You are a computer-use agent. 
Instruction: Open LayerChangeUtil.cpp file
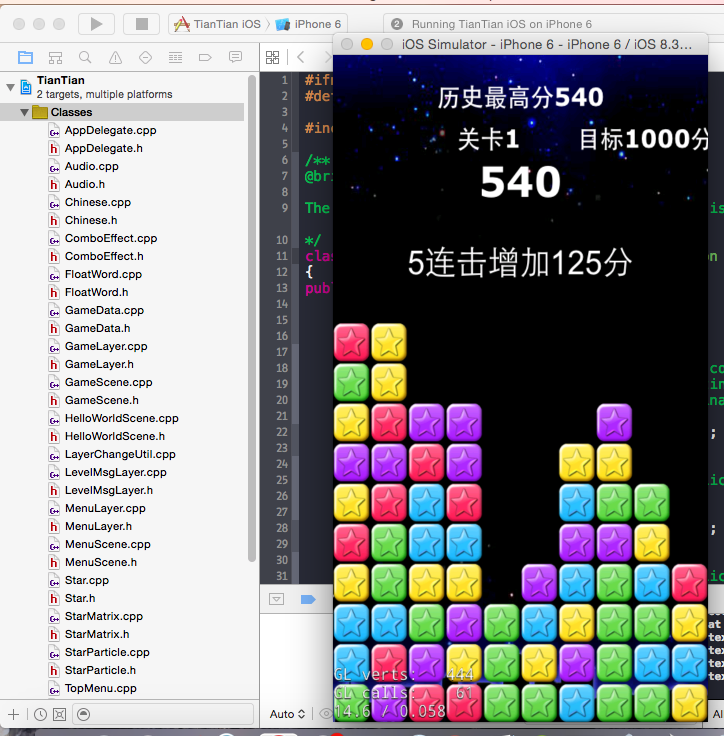point(120,454)
